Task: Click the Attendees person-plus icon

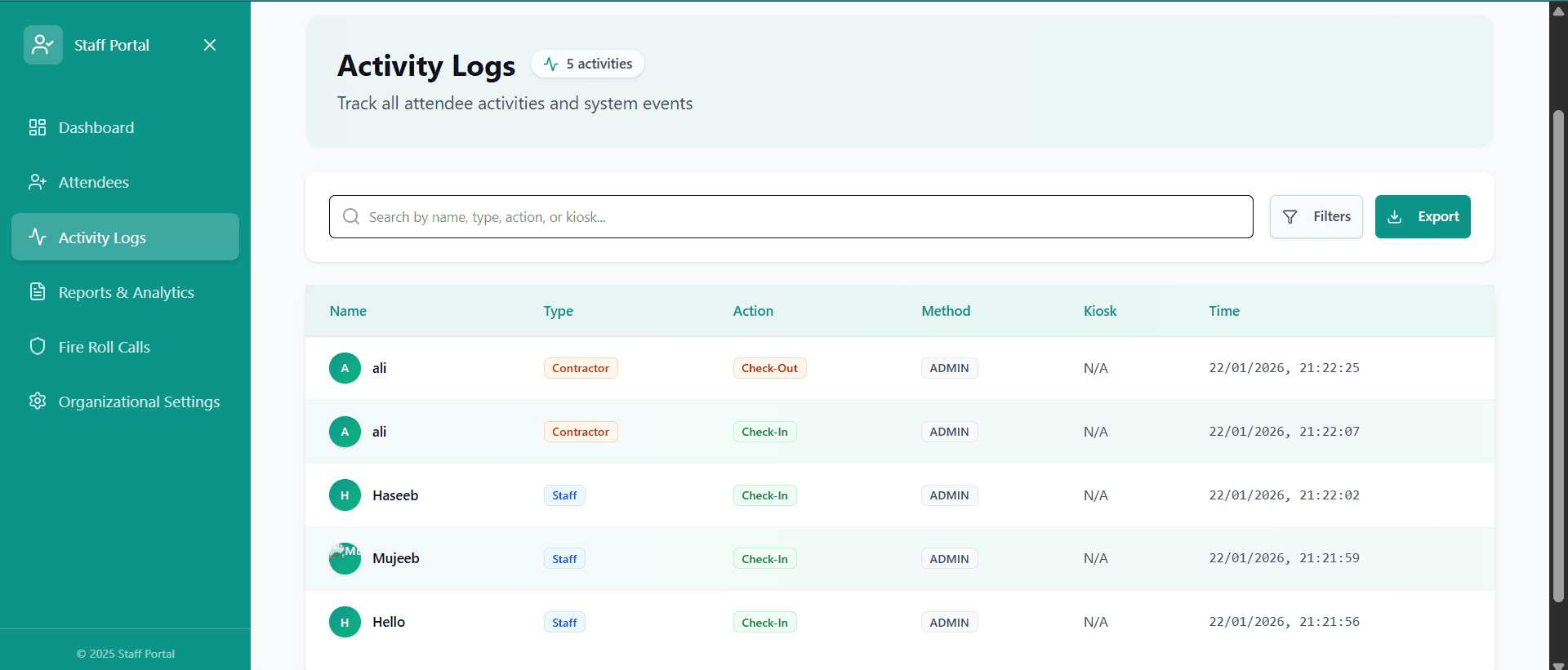Action: [x=38, y=182]
